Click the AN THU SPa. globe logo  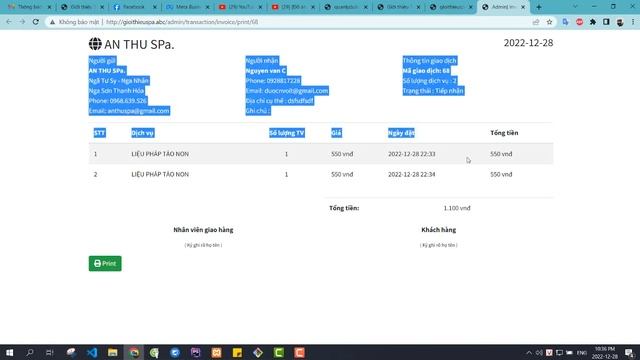tap(95, 44)
